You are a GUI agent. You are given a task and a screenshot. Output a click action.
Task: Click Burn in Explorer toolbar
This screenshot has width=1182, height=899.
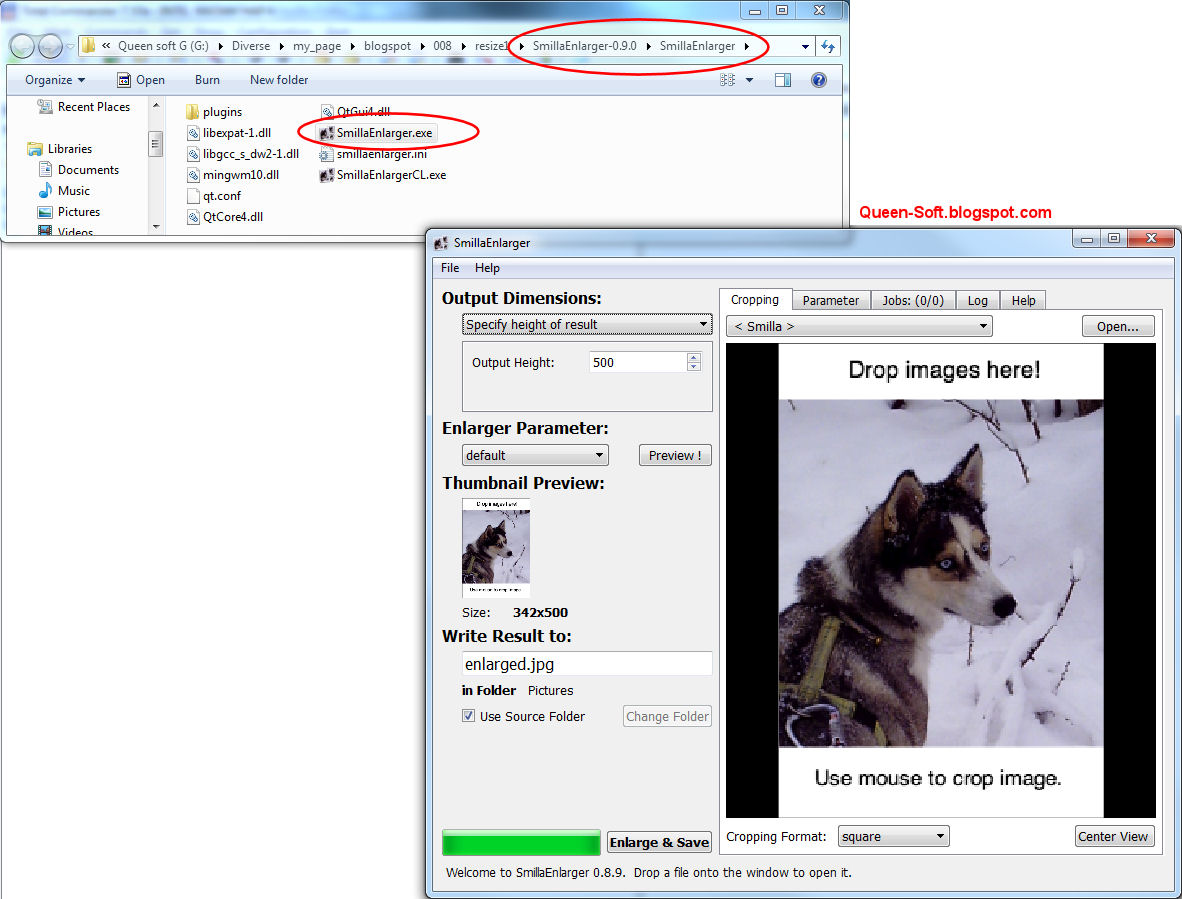click(207, 80)
